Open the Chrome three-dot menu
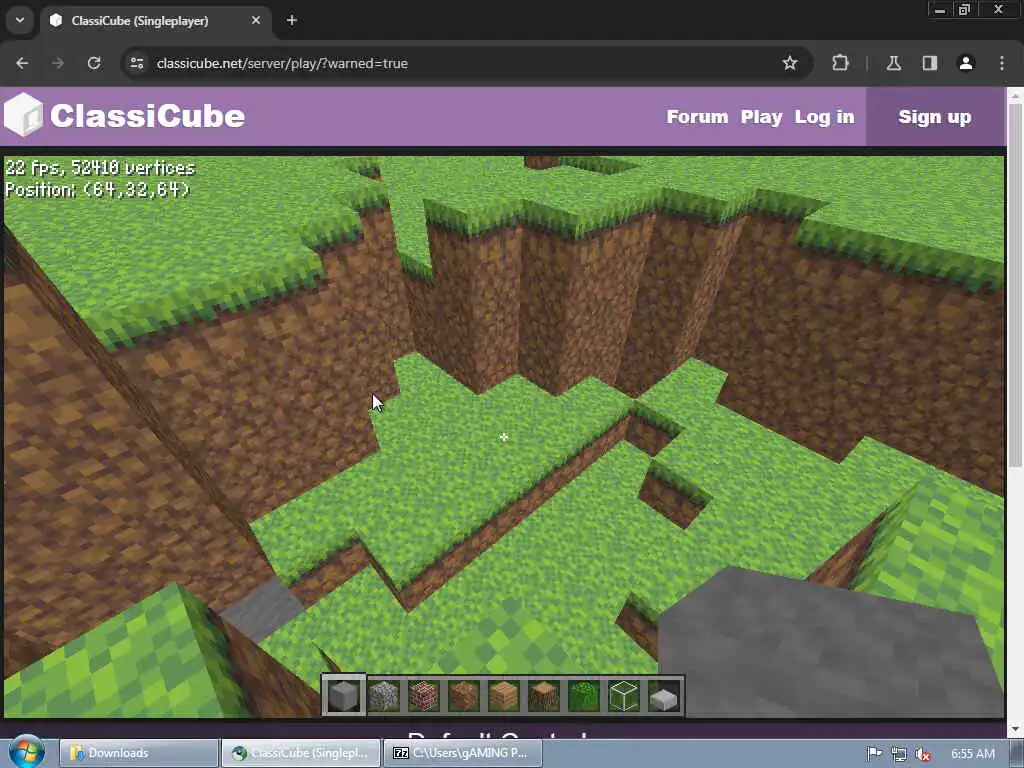 1002,63
